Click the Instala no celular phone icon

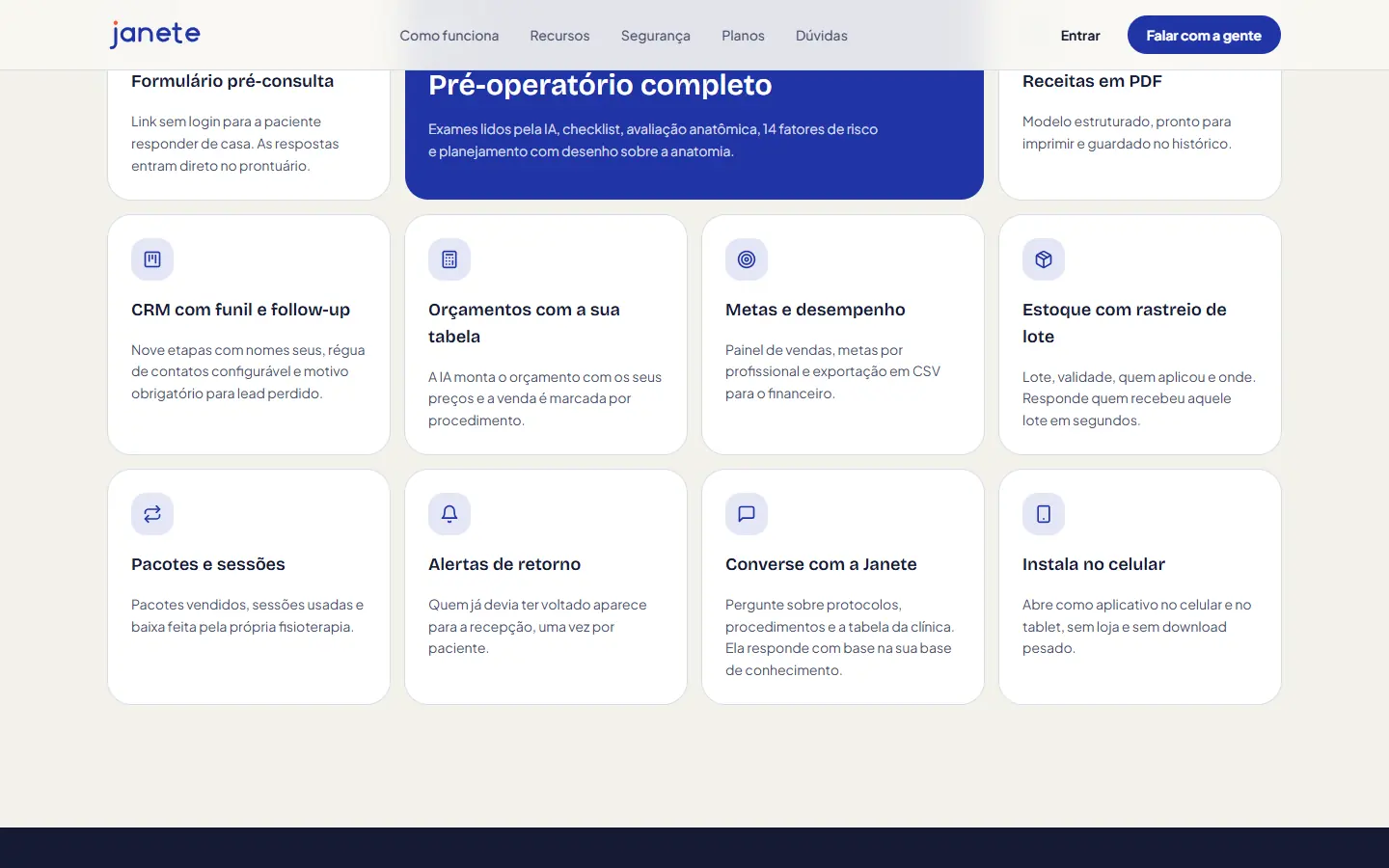point(1044,514)
